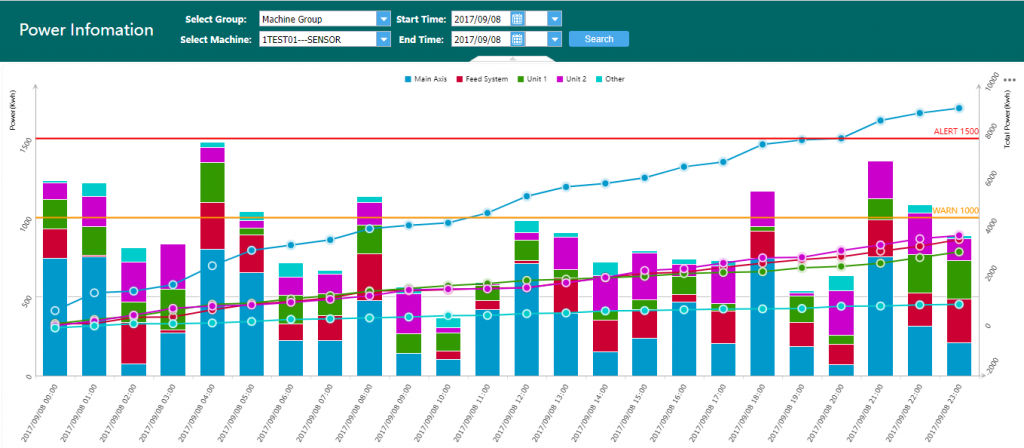Click the 04:00 bar Main Axis segment
The image size is (1024, 448).
pos(212,312)
